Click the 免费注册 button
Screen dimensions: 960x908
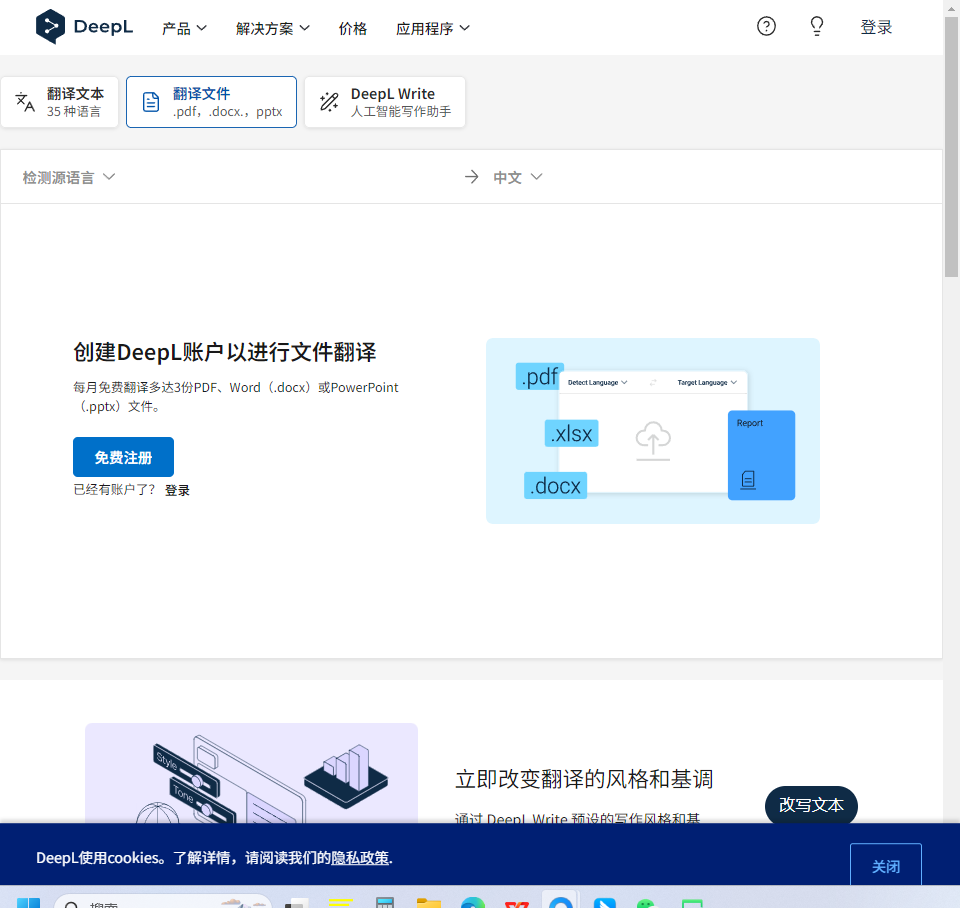pyautogui.click(x=123, y=457)
